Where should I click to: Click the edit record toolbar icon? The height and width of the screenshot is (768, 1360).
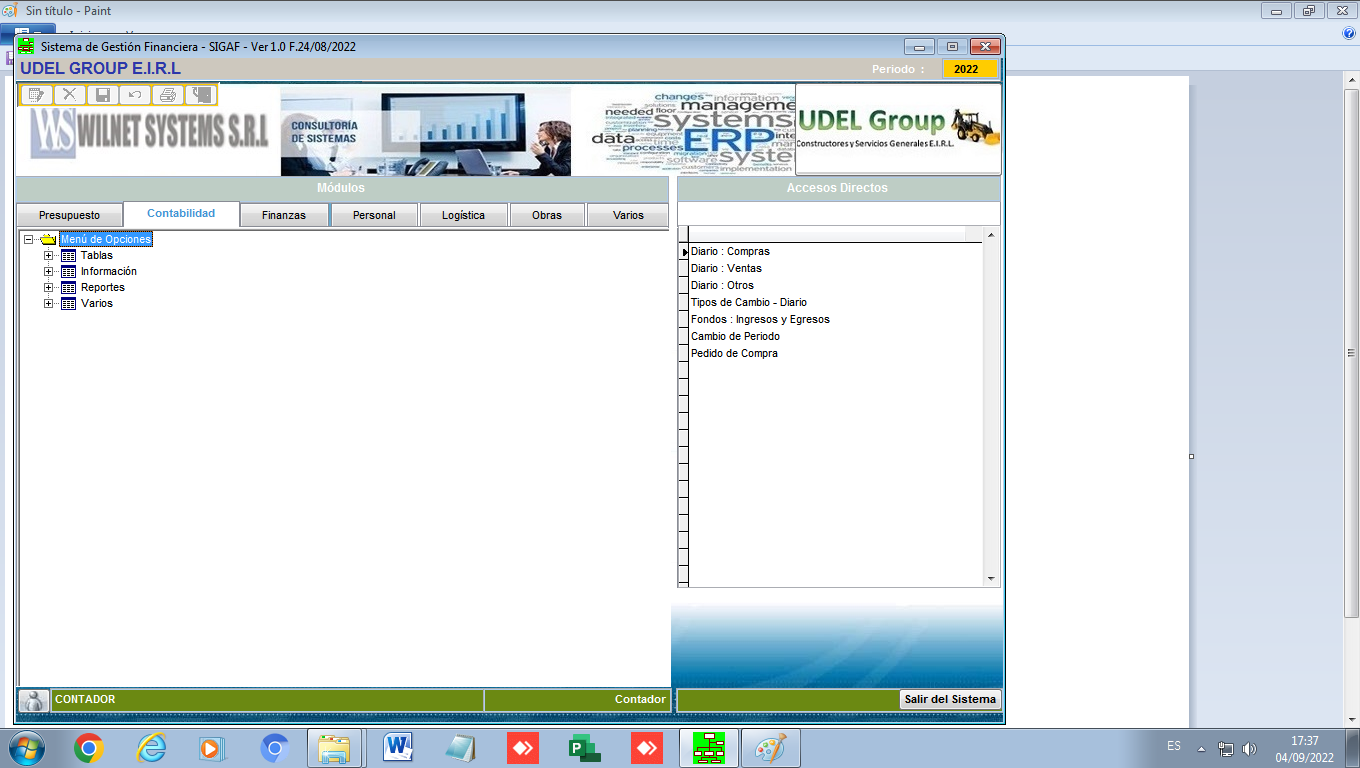(37, 95)
